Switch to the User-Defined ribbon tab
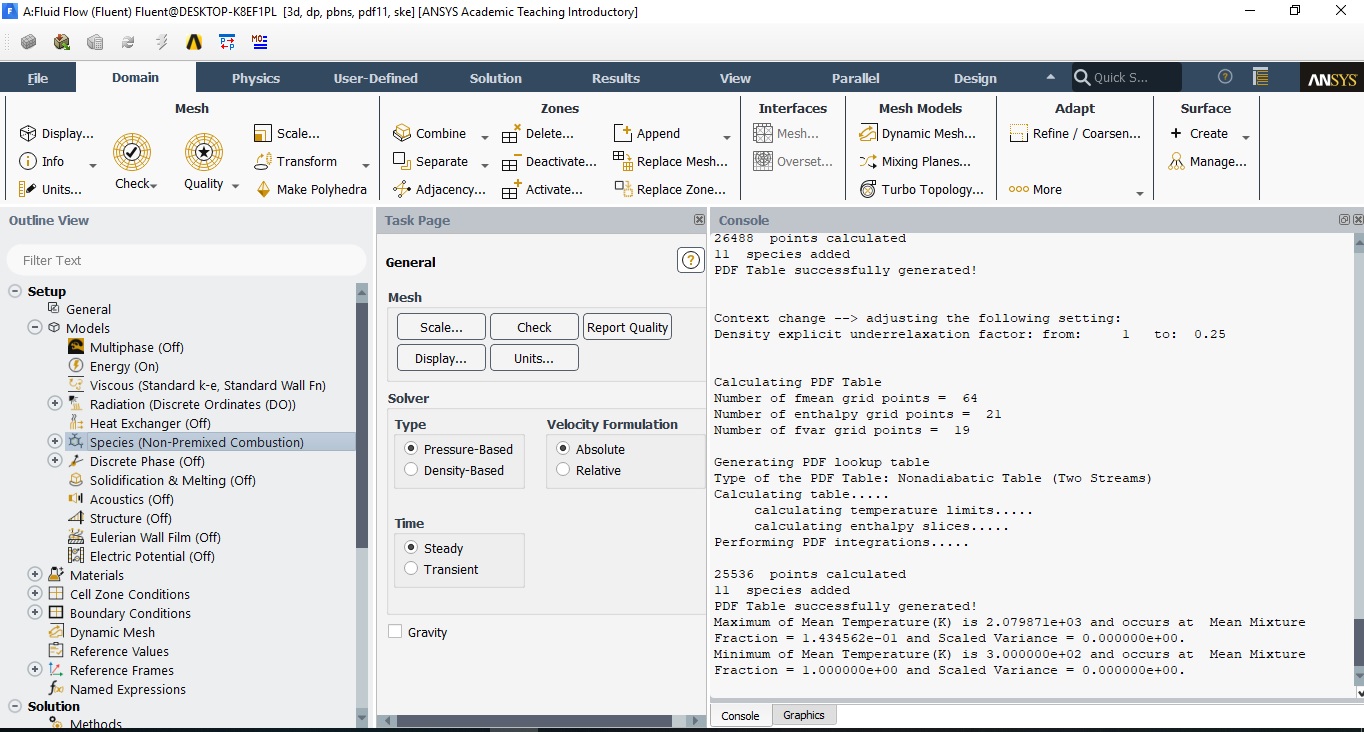This screenshot has height=732, width=1364. [x=376, y=78]
